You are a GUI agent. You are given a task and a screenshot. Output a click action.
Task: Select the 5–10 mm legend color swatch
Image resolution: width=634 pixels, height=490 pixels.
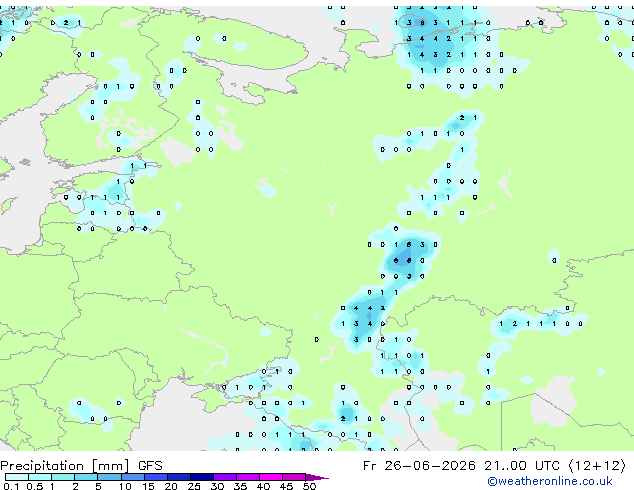pyautogui.click(x=109, y=477)
